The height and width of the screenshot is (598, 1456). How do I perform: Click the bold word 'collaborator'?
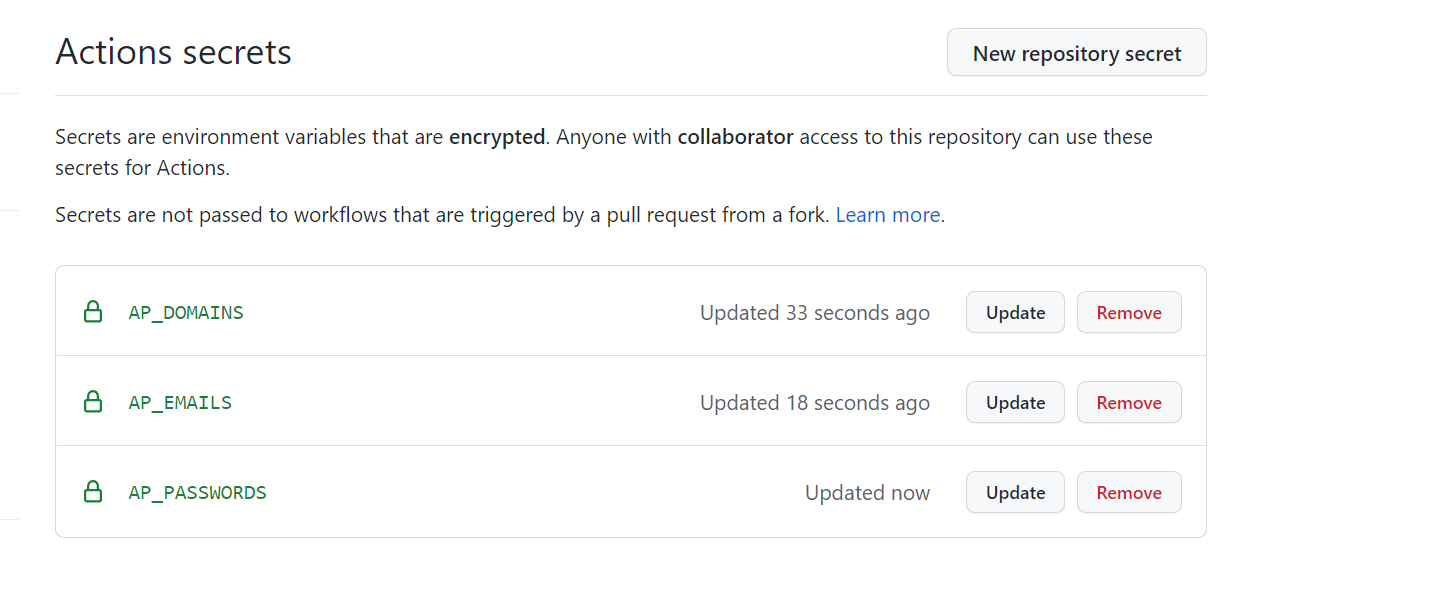coord(735,137)
